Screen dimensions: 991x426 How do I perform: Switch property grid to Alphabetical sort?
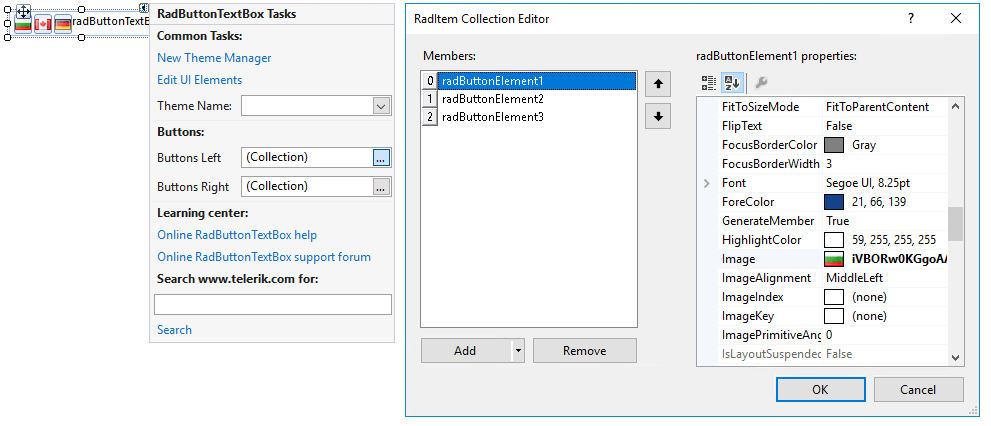tap(731, 83)
